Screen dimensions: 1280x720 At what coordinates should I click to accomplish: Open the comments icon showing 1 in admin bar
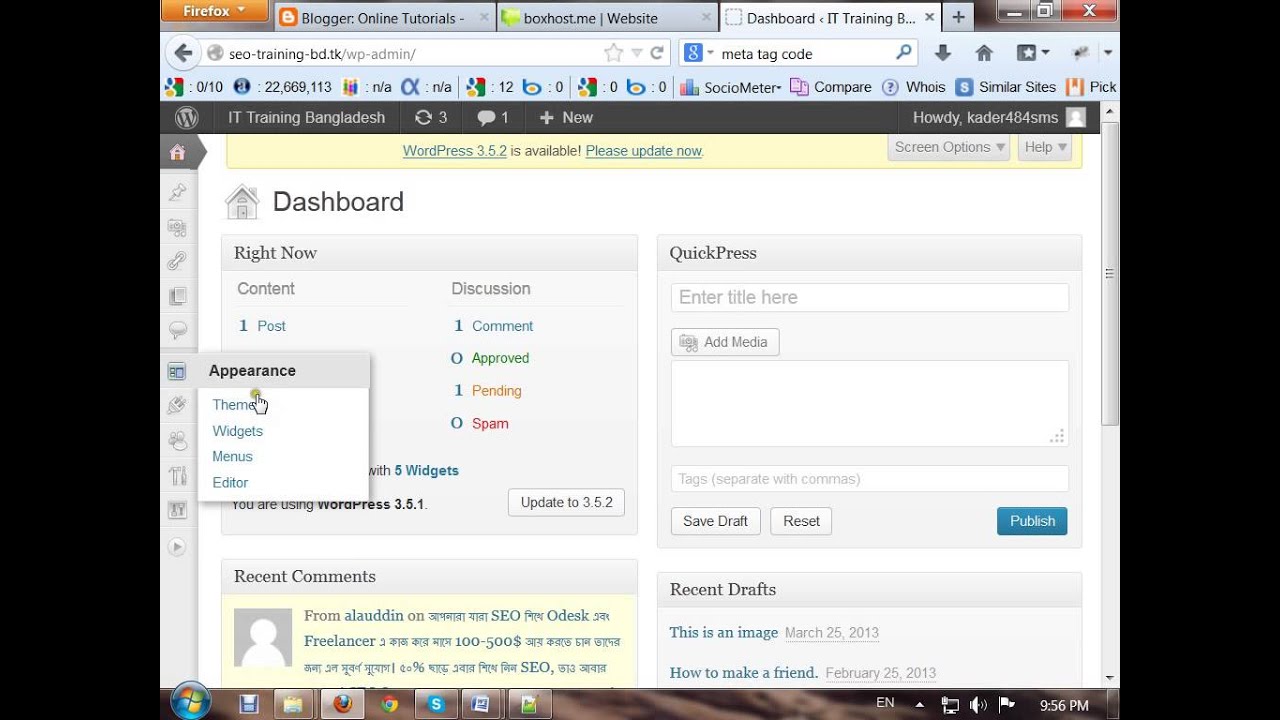(x=493, y=117)
